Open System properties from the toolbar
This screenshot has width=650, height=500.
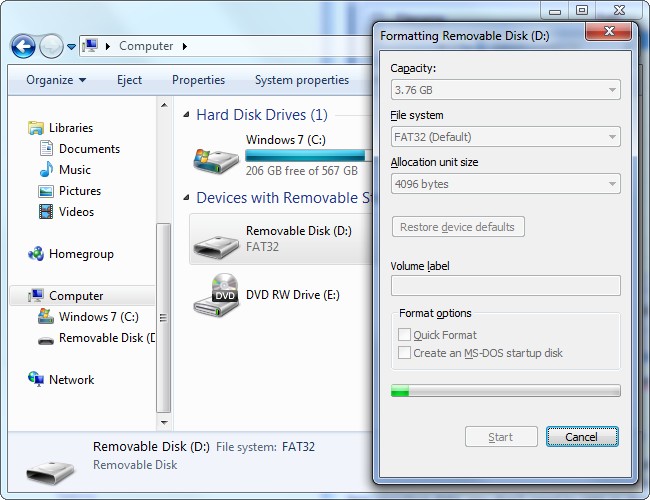tap(302, 80)
